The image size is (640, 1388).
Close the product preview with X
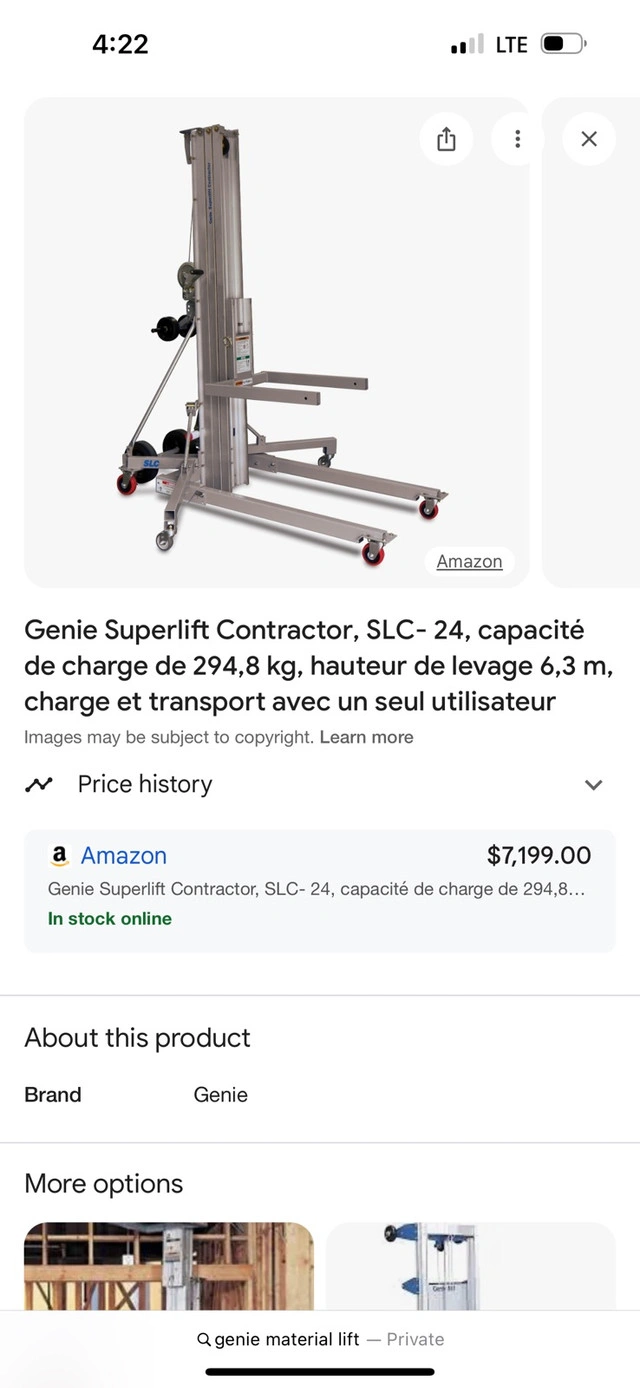click(589, 139)
